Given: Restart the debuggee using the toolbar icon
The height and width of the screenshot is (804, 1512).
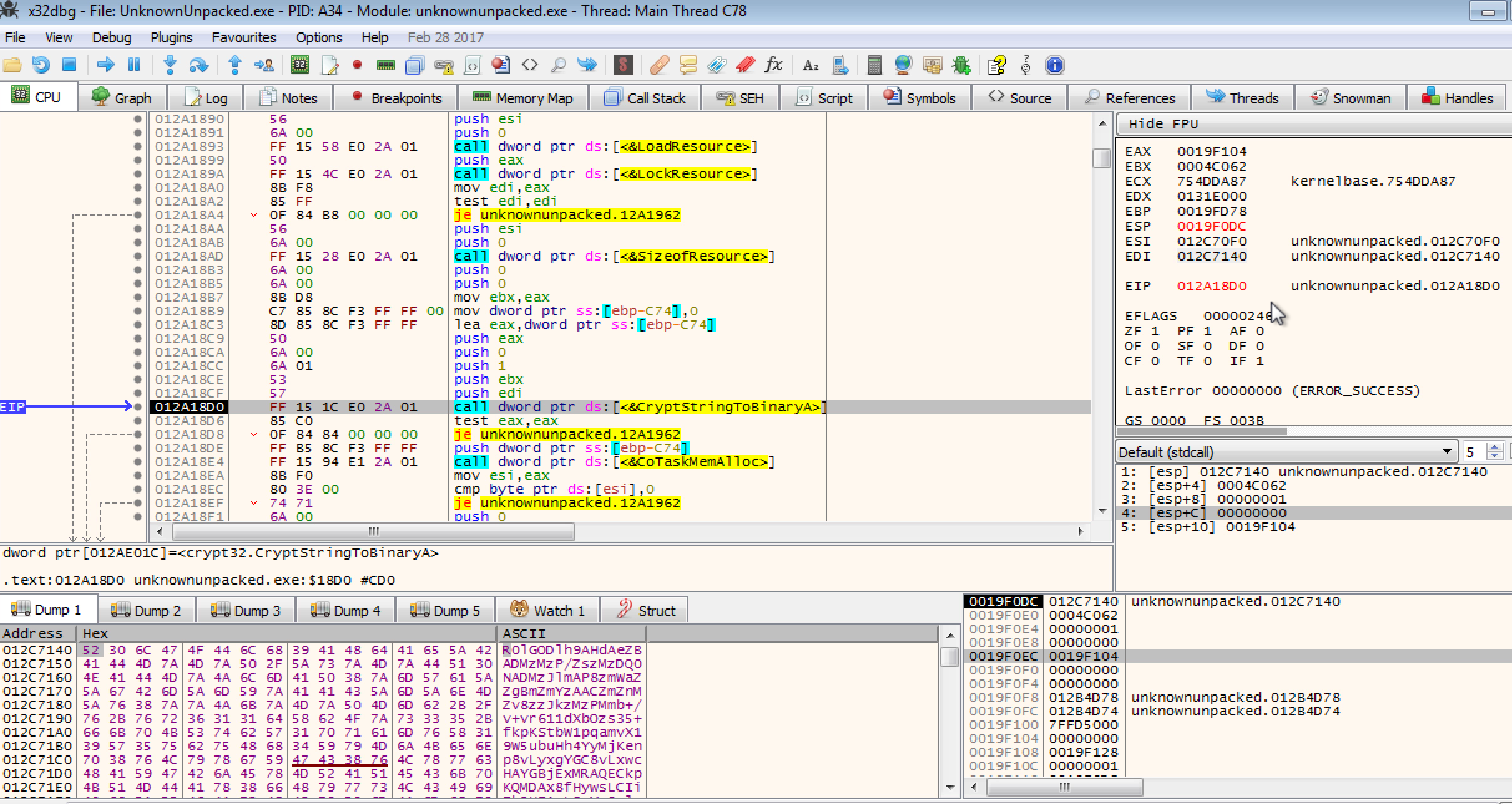Looking at the screenshot, I should tap(41, 65).
